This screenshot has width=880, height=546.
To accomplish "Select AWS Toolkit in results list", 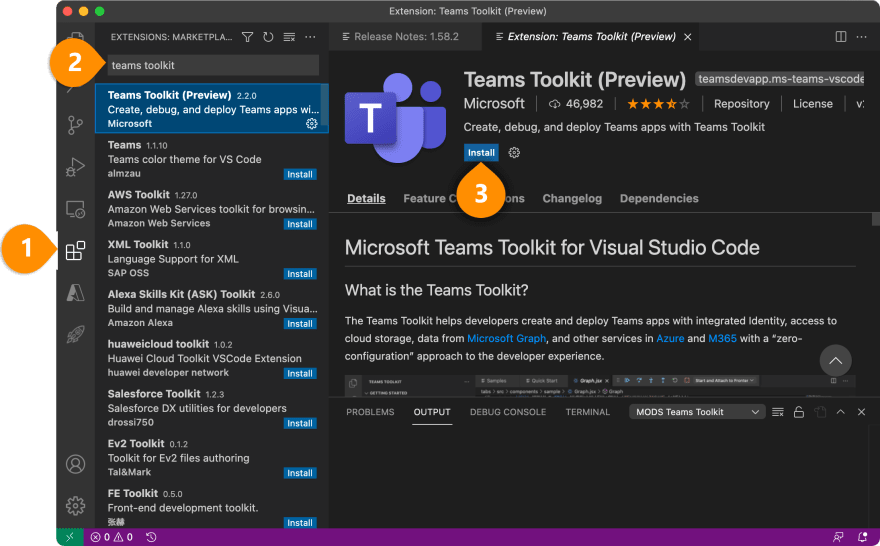I will (212, 209).
